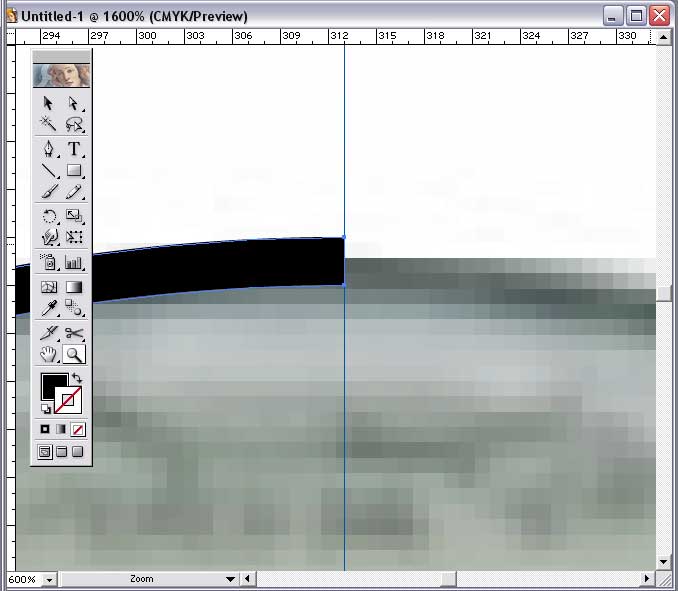The width and height of the screenshot is (678, 591).
Task: Choose the Lasso tool in toolbox
Action: [x=74, y=124]
